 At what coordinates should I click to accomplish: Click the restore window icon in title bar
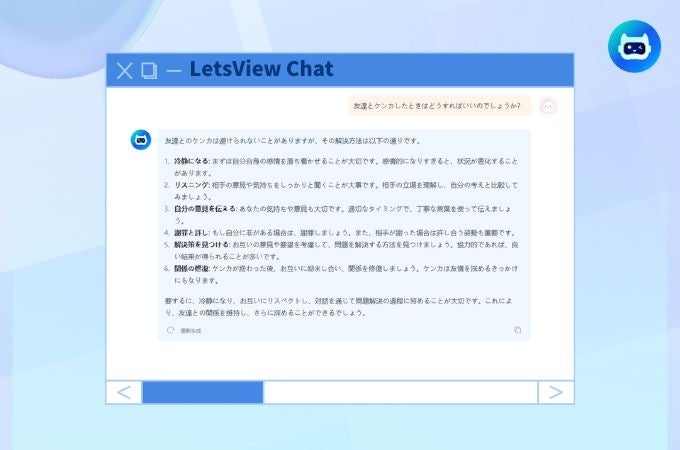tap(149, 71)
